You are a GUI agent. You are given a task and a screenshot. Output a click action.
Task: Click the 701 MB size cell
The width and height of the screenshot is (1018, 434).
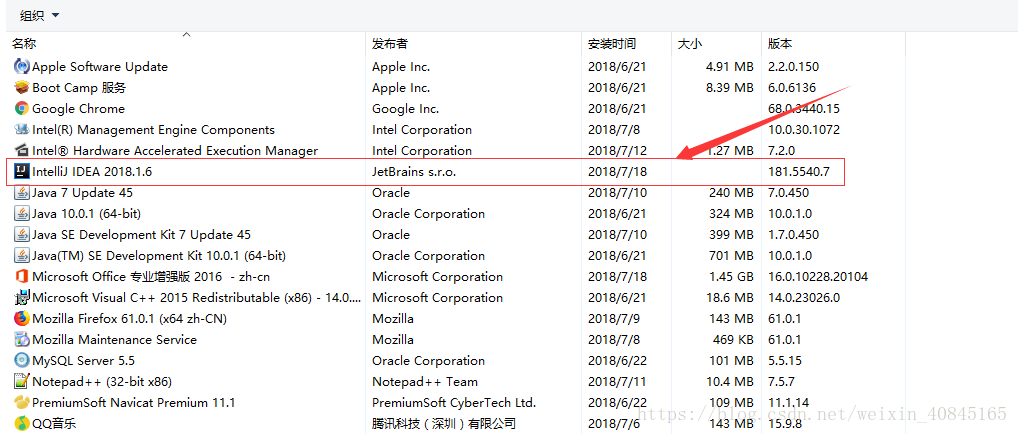pos(732,255)
